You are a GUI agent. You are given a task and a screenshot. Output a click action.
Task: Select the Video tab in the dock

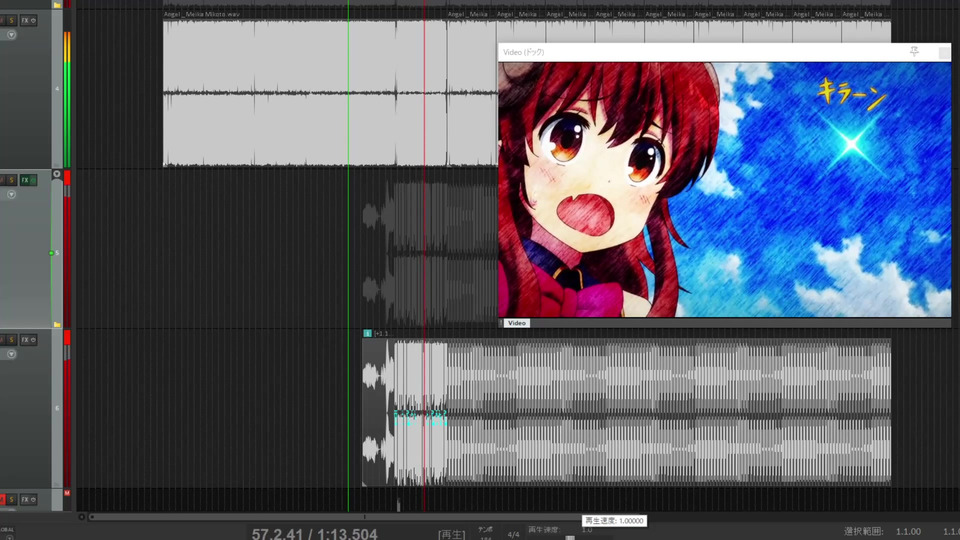(x=516, y=323)
